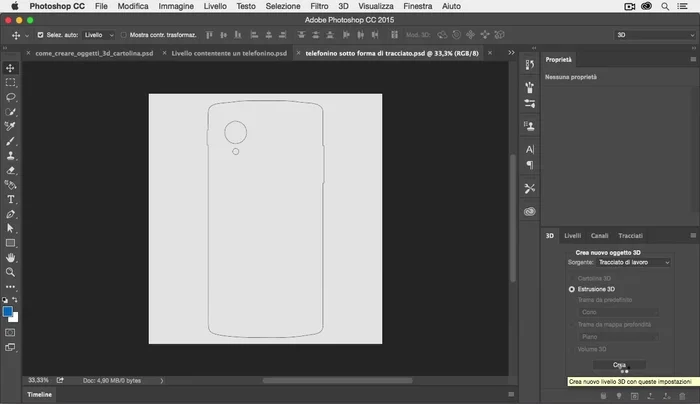This screenshot has height=404, width=700.
Task: Enable Mostra contr. trasformaz. checkbox
Action: 124,34
